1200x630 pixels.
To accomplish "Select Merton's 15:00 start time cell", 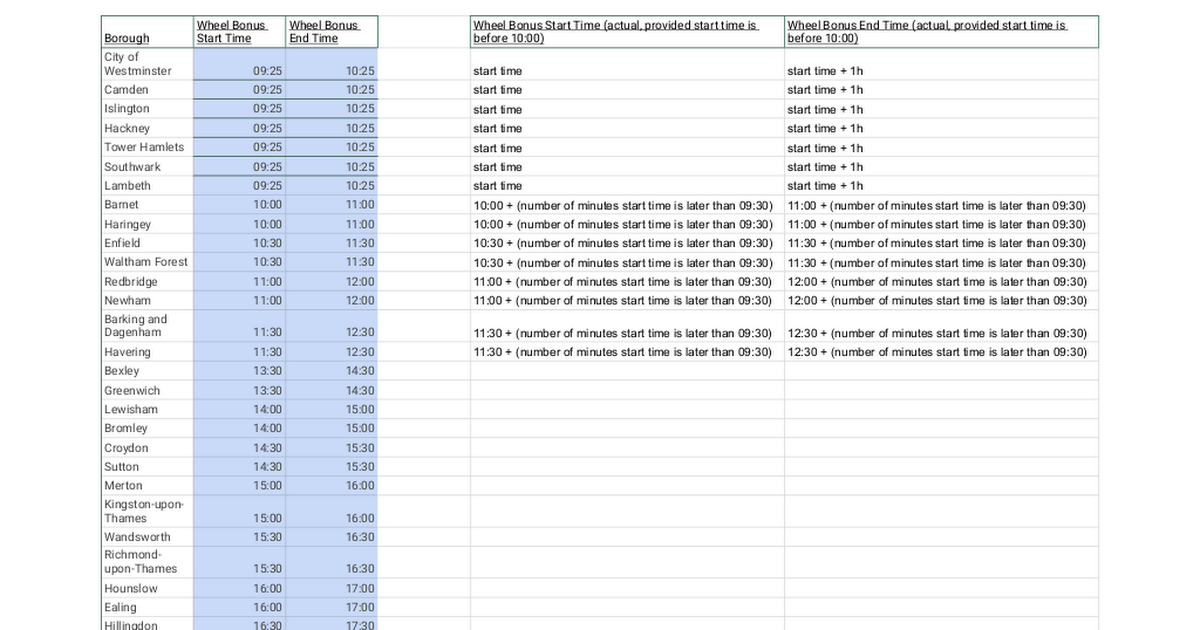I will [239, 486].
